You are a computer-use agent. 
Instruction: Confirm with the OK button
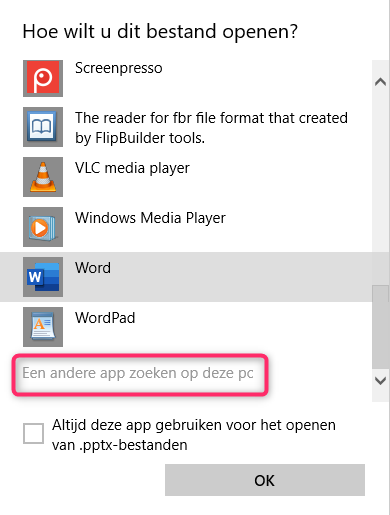click(265, 480)
